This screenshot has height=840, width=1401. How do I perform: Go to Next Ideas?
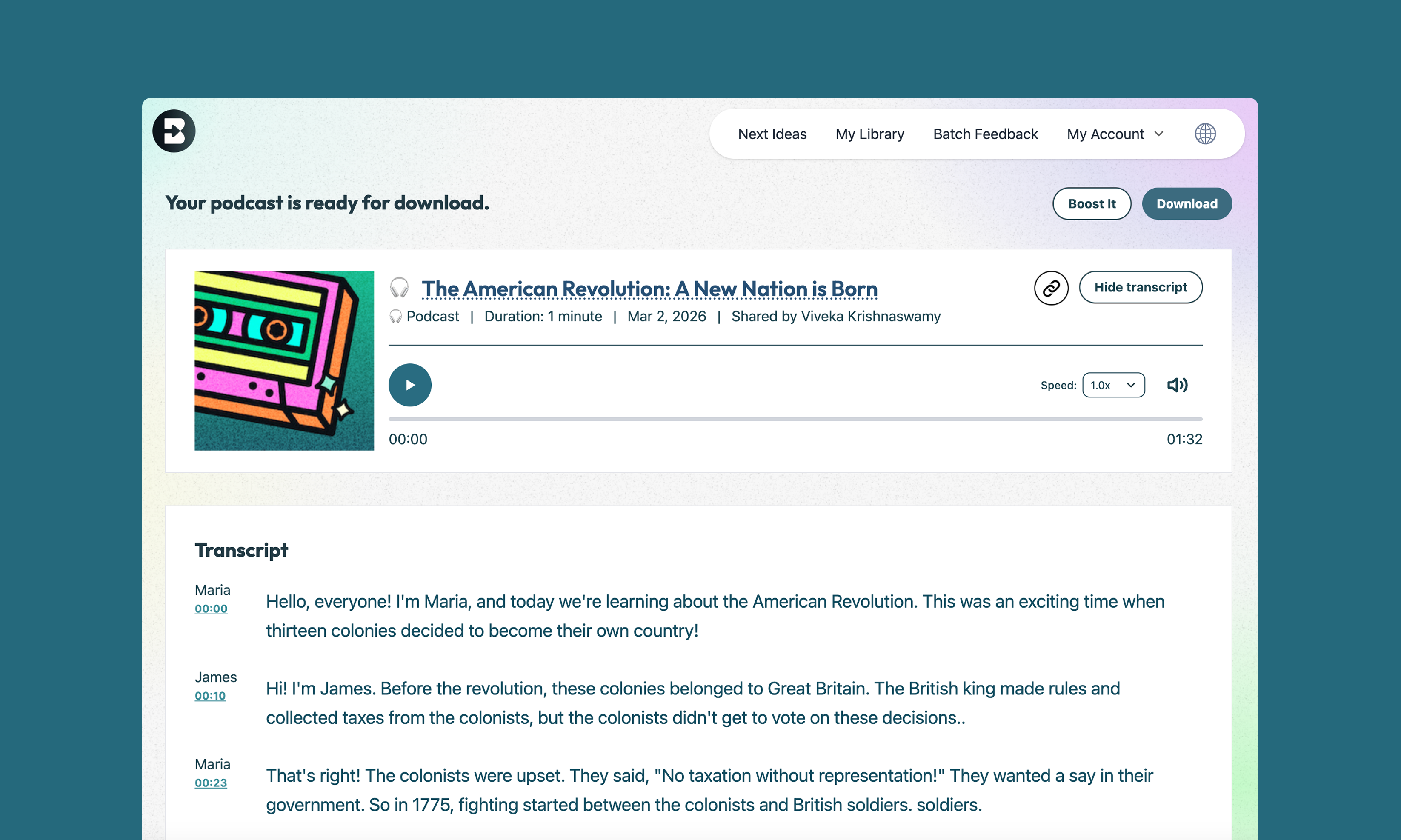pos(772,134)
